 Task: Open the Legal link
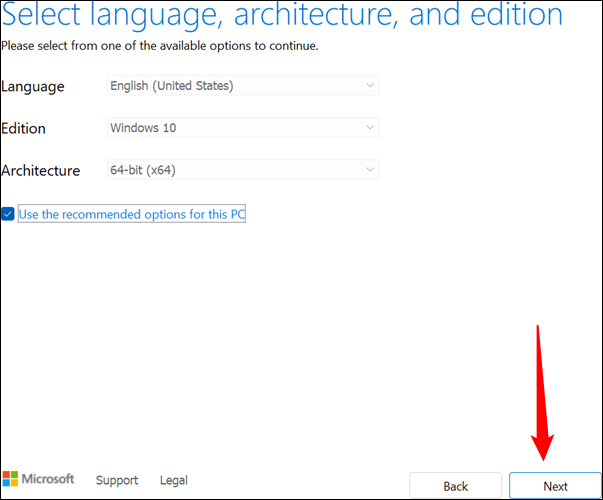[x=174, y=480]
